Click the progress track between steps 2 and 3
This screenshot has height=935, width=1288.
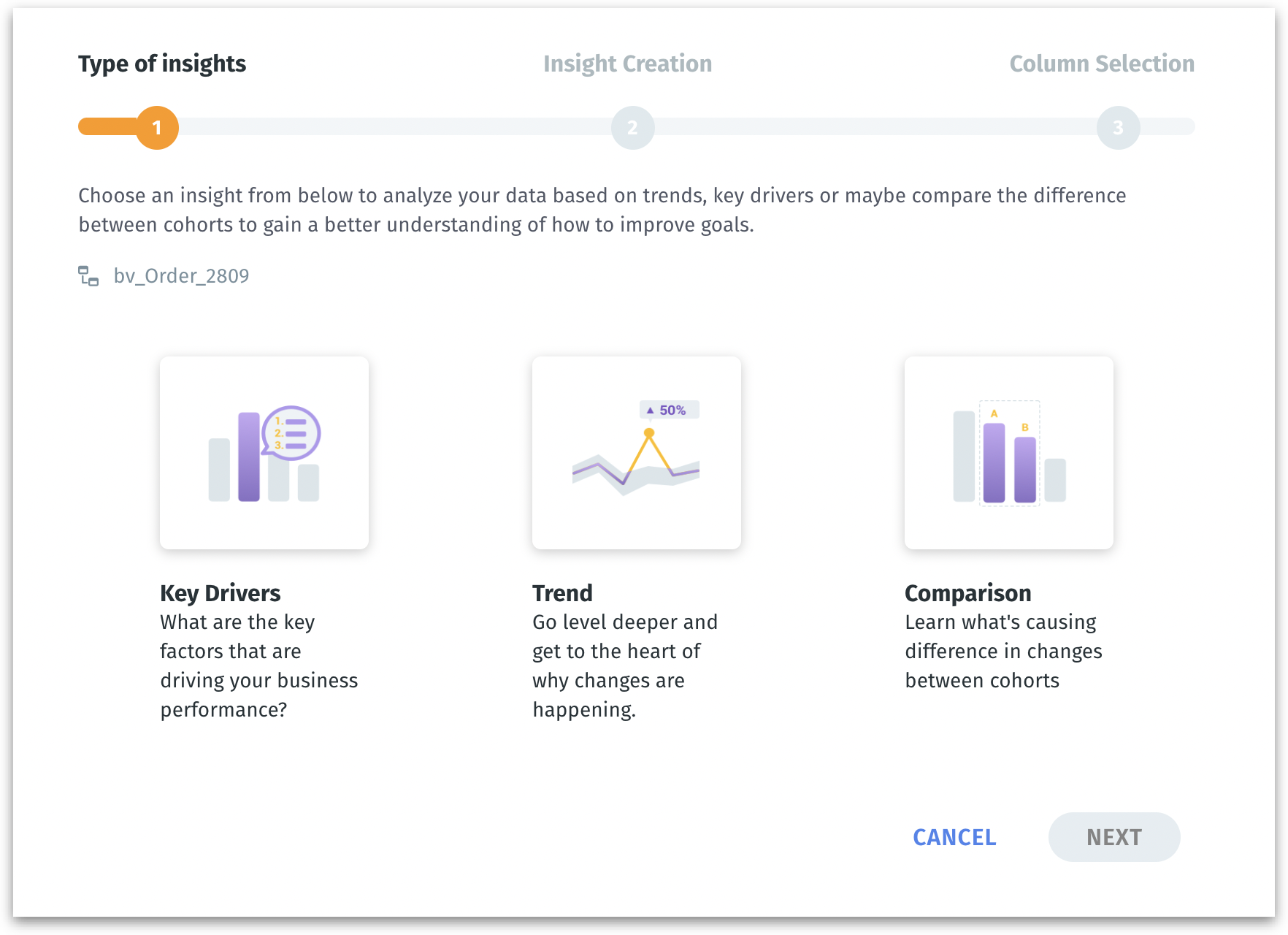coord(875,127)
